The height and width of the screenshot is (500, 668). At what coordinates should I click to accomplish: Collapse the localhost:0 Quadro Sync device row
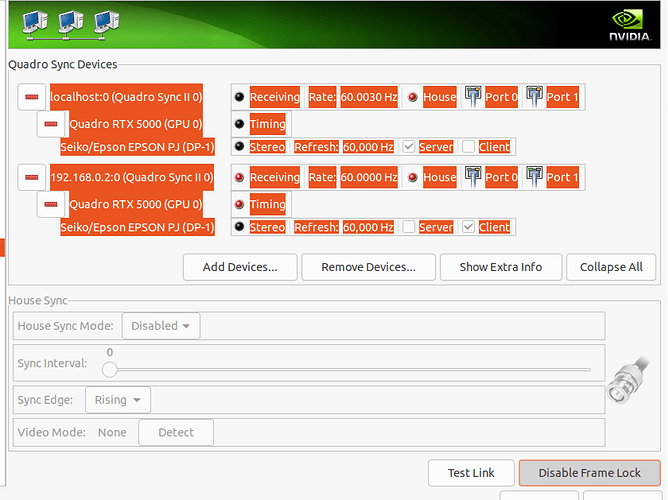32,97
